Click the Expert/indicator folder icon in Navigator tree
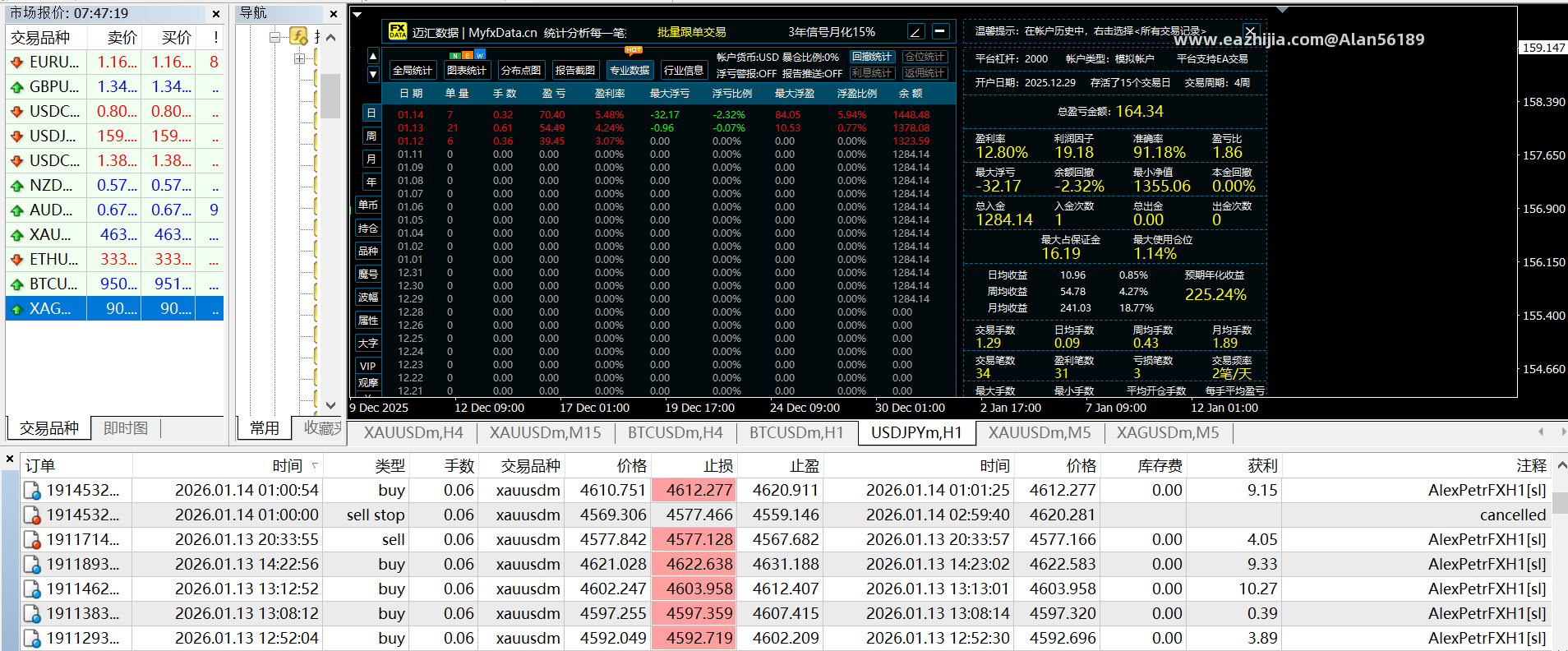 click(x=299, y=36)
